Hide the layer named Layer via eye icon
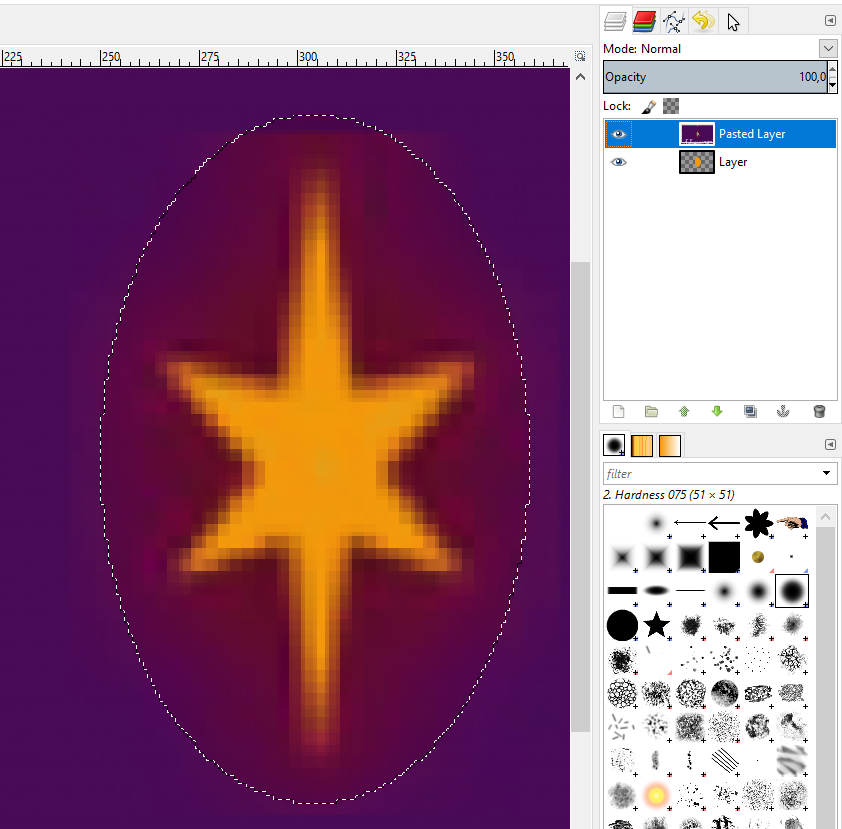 click(619, 162)
